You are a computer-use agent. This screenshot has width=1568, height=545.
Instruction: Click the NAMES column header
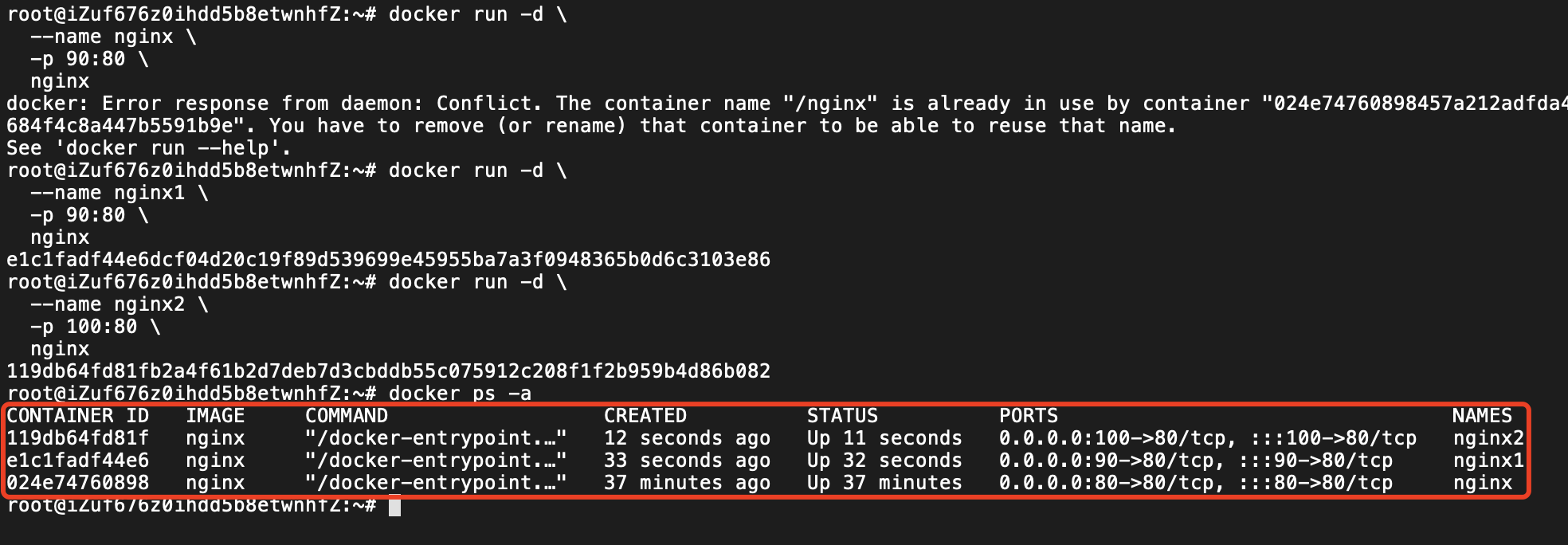point(1481,416)
